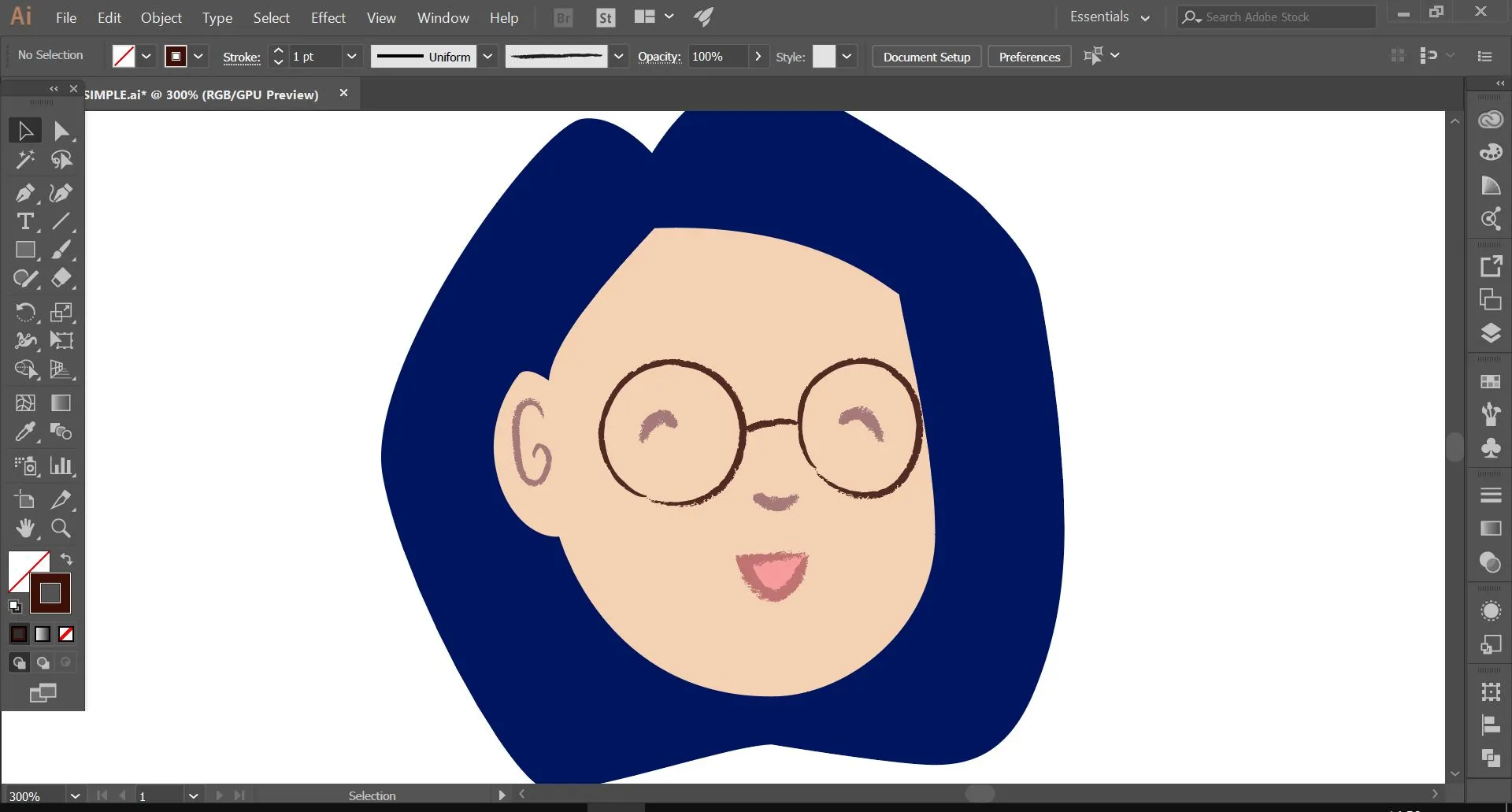Set paint mode to Color
This screenshot has height=812, width=1512.
[19, 634]
